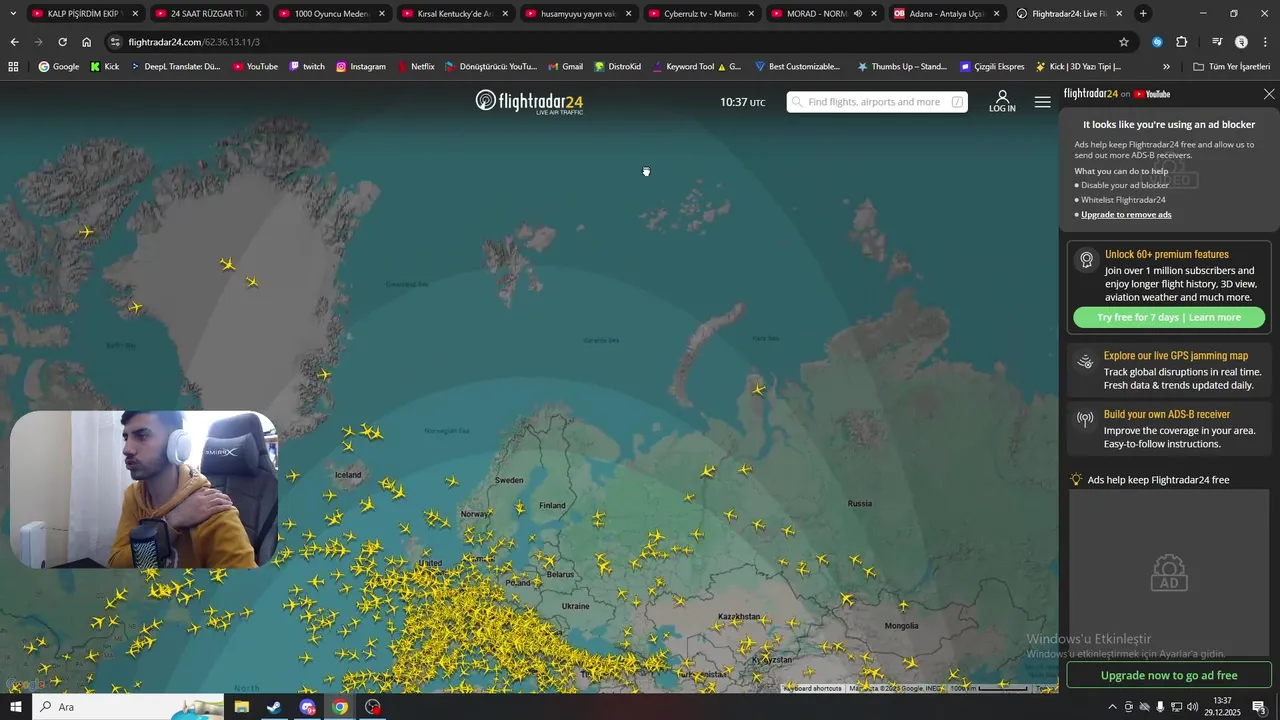This screenshot has width=1280, height=720.
Task: Click the browser back arrow
Action: point(14,42)
